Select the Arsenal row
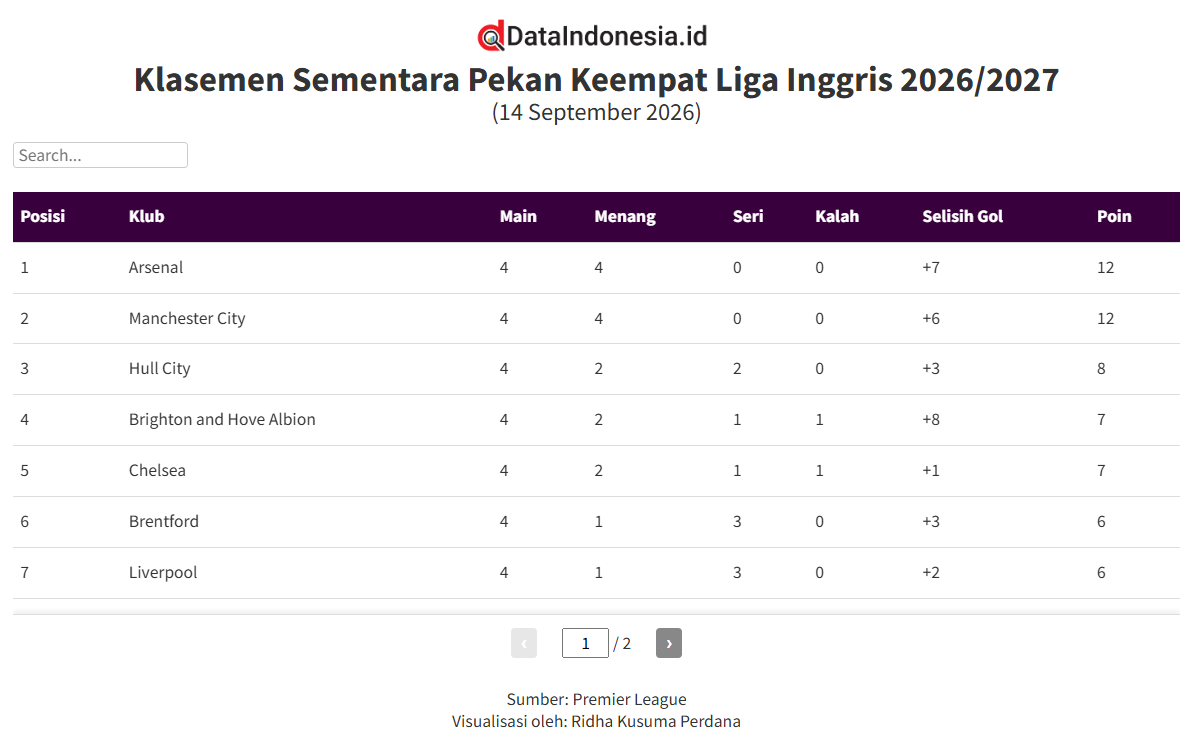The width and height of the screenshot is (1193, 745). coord(596,268)
